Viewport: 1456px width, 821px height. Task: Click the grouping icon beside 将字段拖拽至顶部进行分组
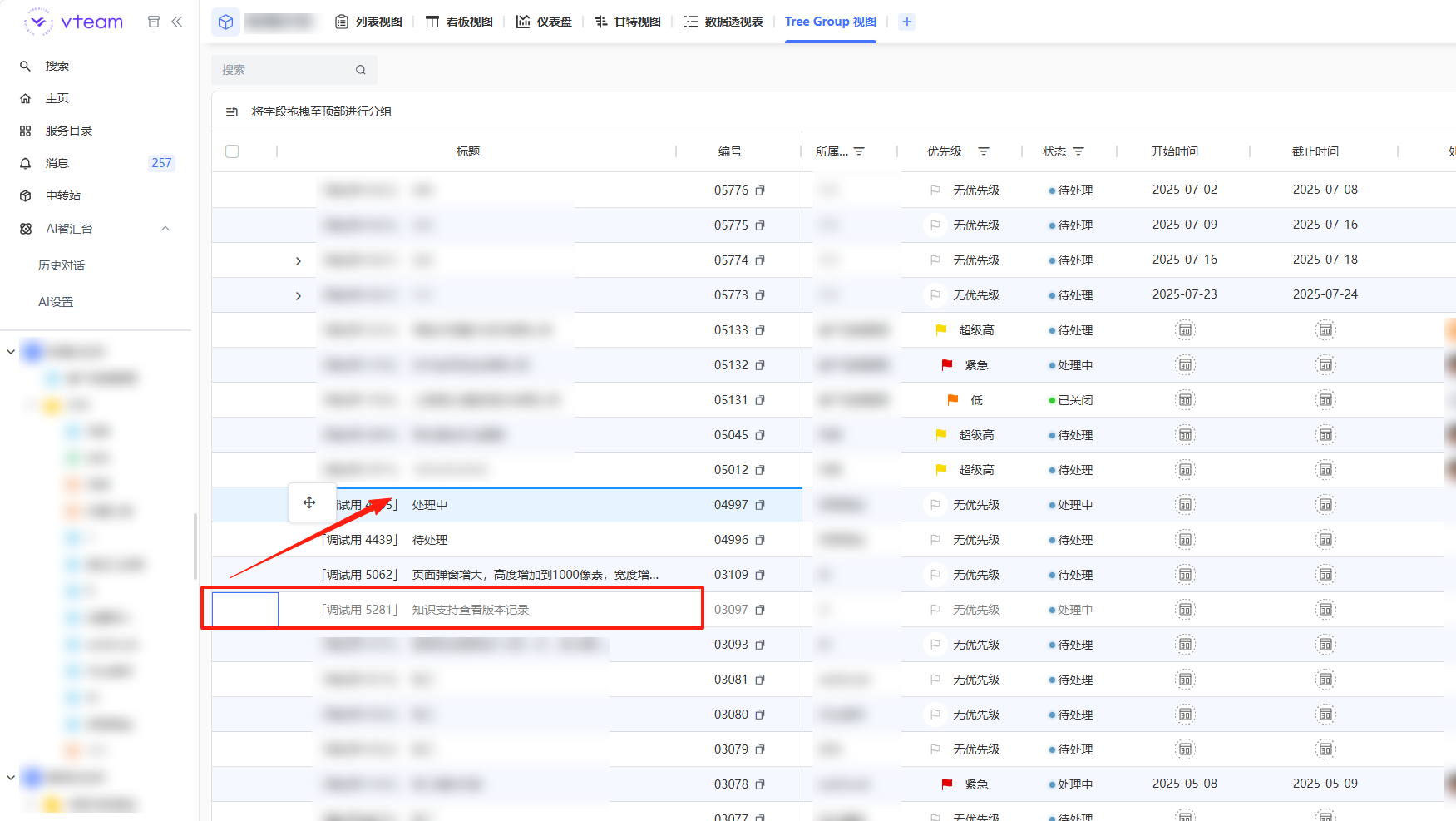(x=232, y=111)
